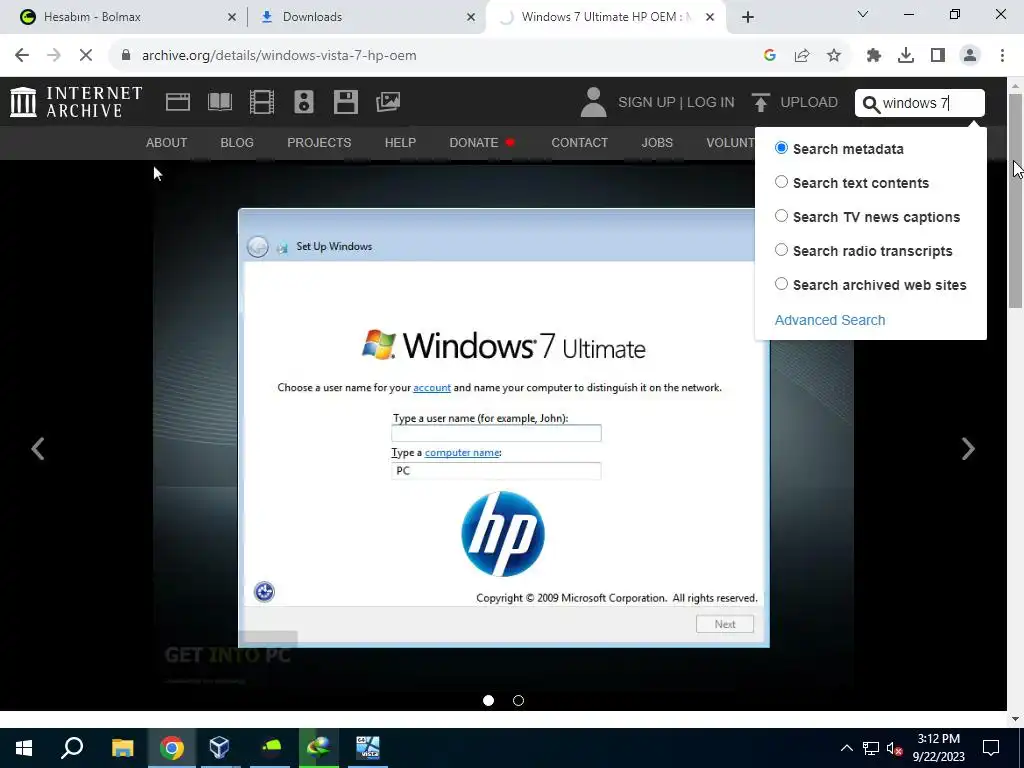Open the Windows Start menu
1024x768 pixels.
24,748
